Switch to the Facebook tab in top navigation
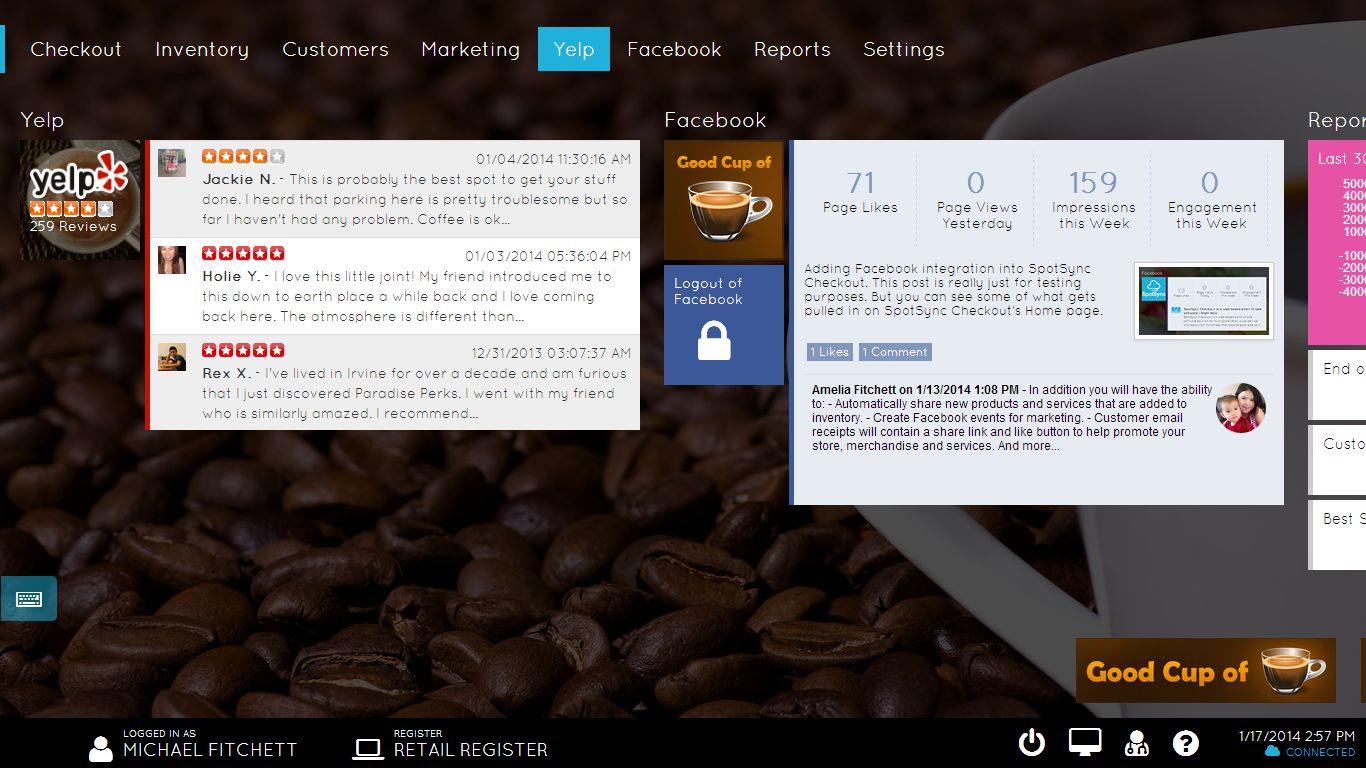The width and height of the screenshot is (1366, 768). click(x=674, y=49)
